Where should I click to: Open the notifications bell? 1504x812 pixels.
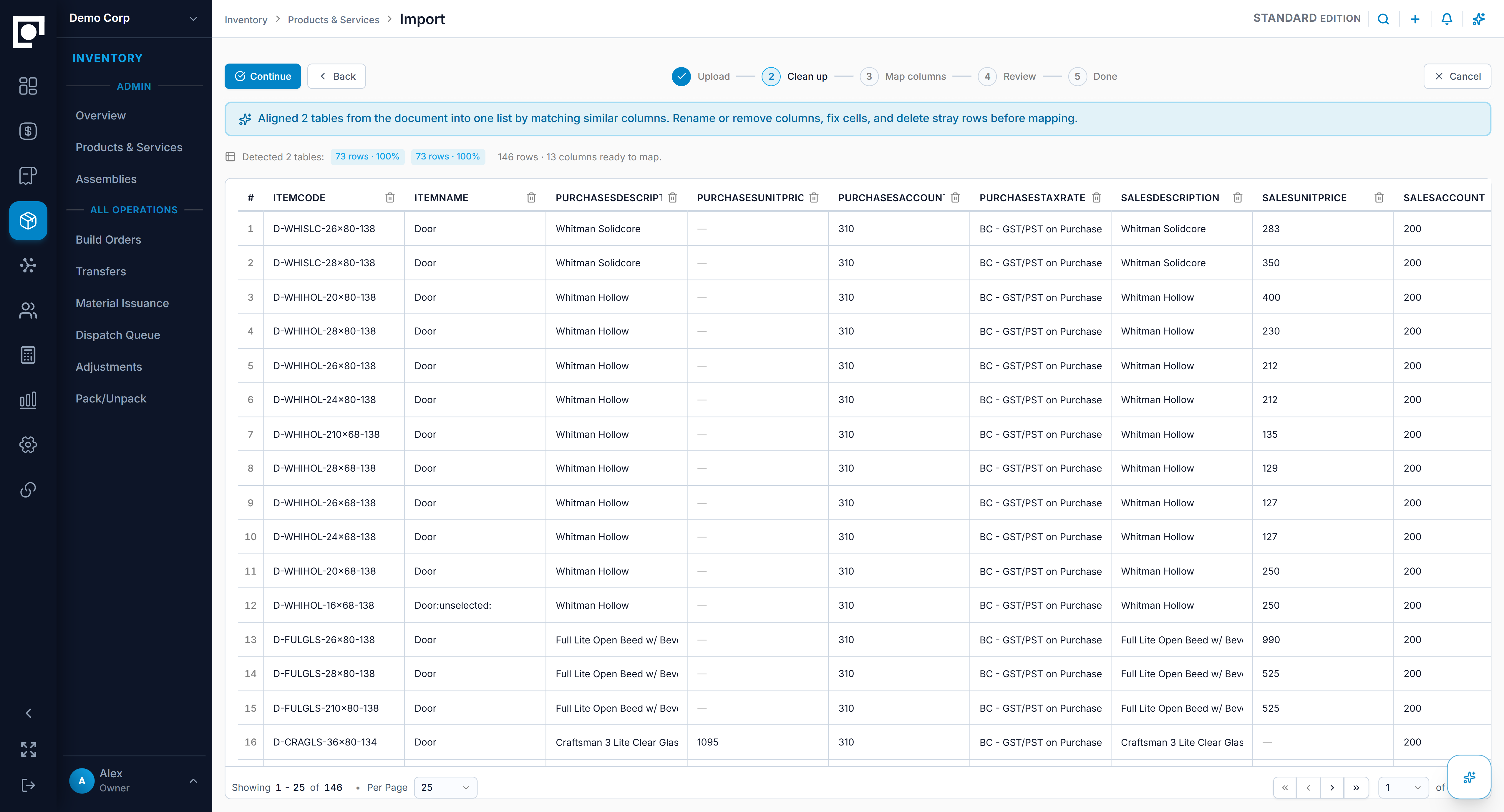coord(1447,19)
